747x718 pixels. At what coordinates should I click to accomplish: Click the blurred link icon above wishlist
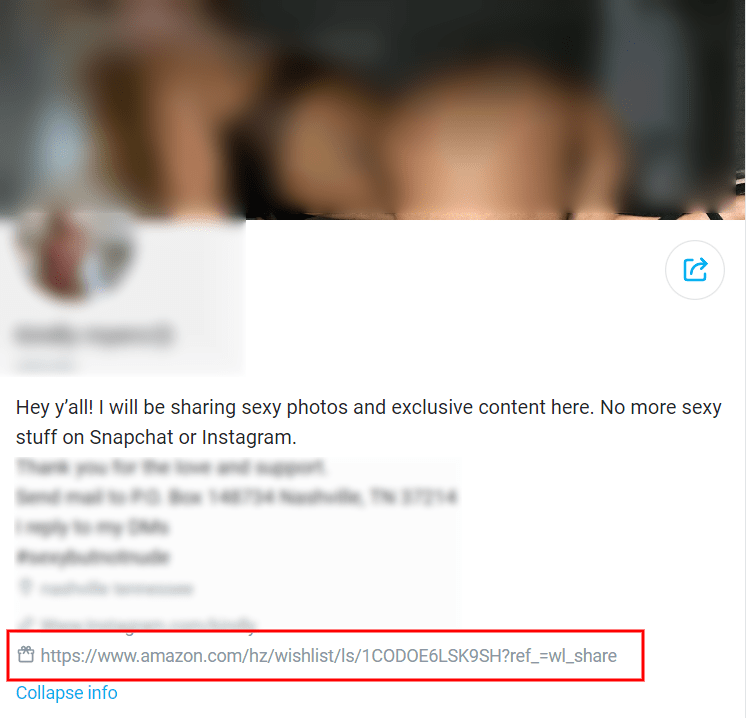pos(26,623)
